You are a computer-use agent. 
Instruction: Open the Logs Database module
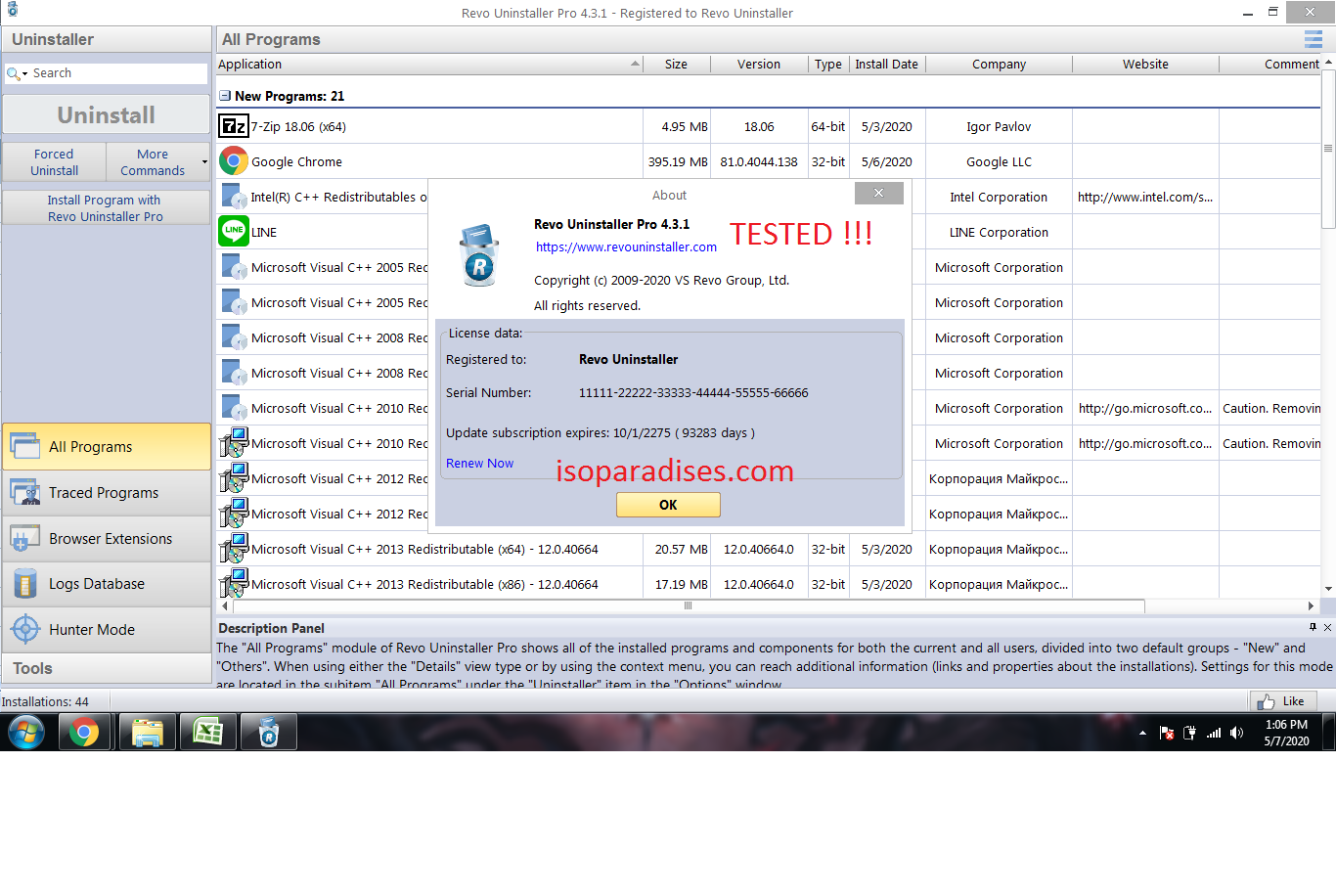coord(107,584)
